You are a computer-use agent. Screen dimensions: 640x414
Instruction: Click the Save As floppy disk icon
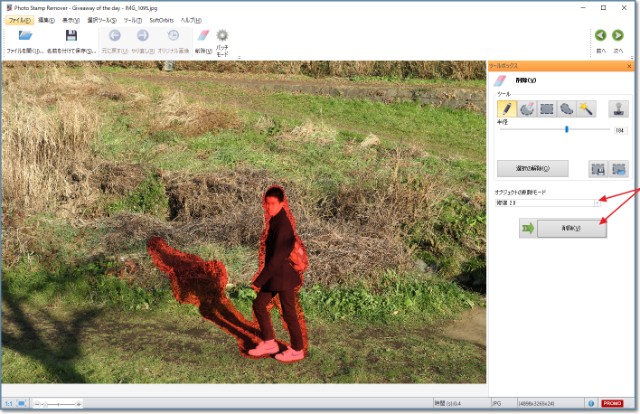point(71,36)
